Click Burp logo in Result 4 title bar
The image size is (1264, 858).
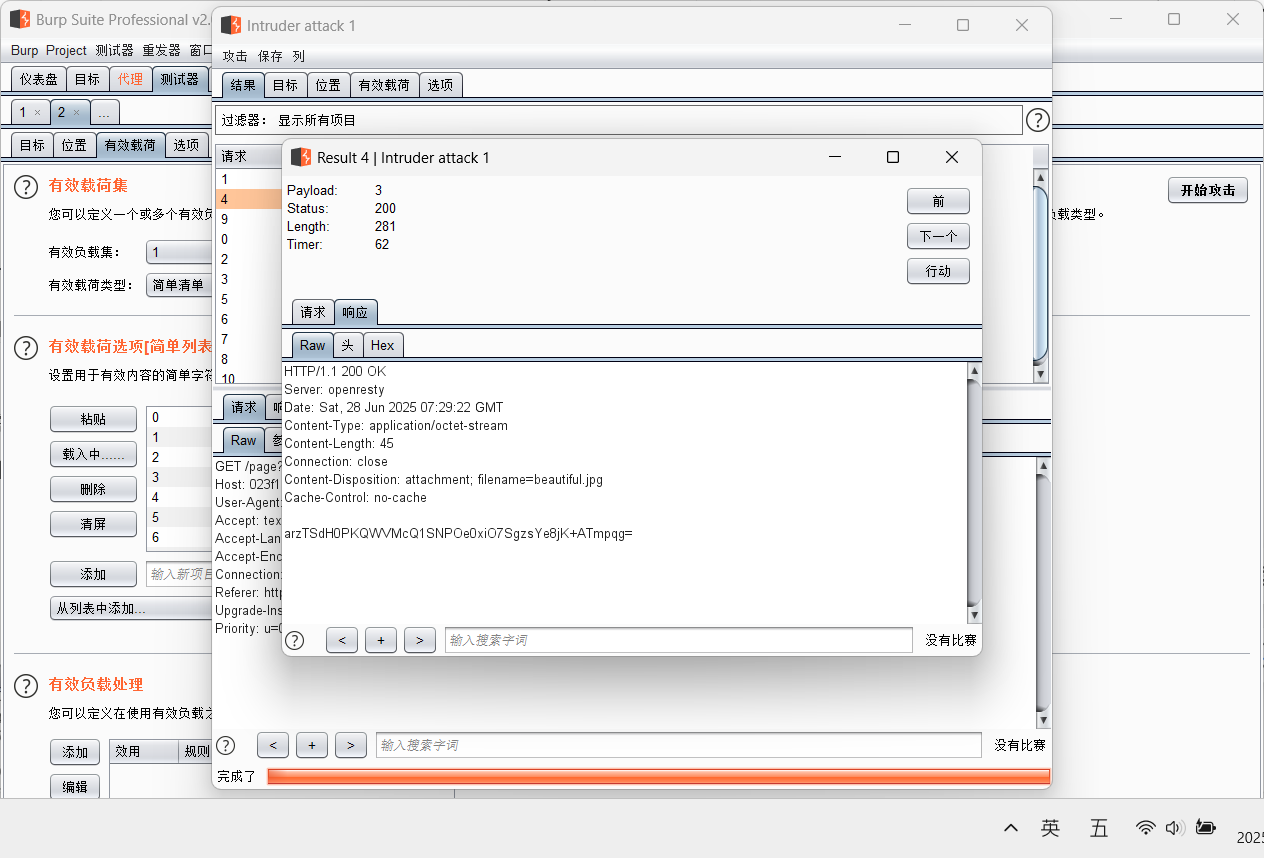(301, 157)
